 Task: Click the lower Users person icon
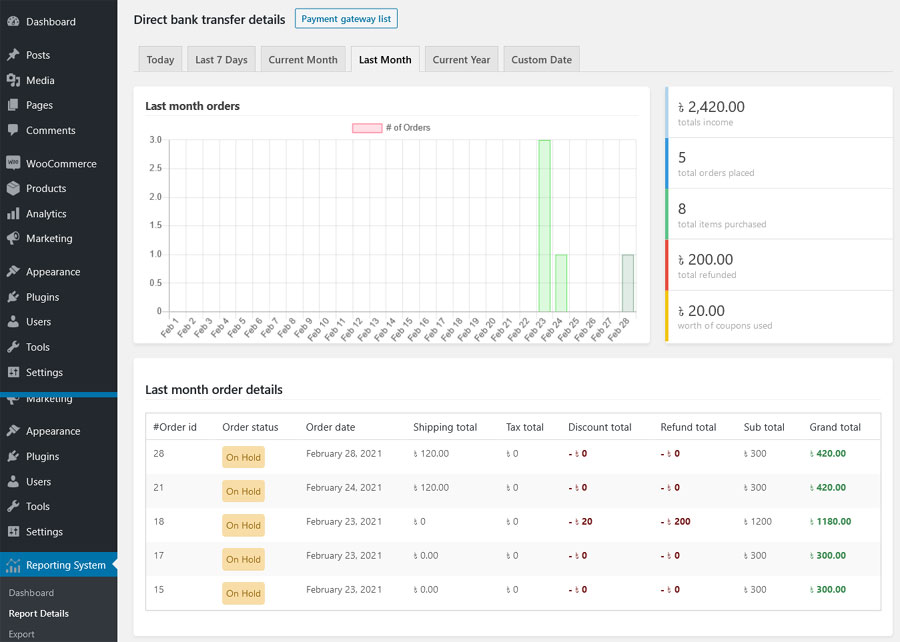(x=13, y=481)
